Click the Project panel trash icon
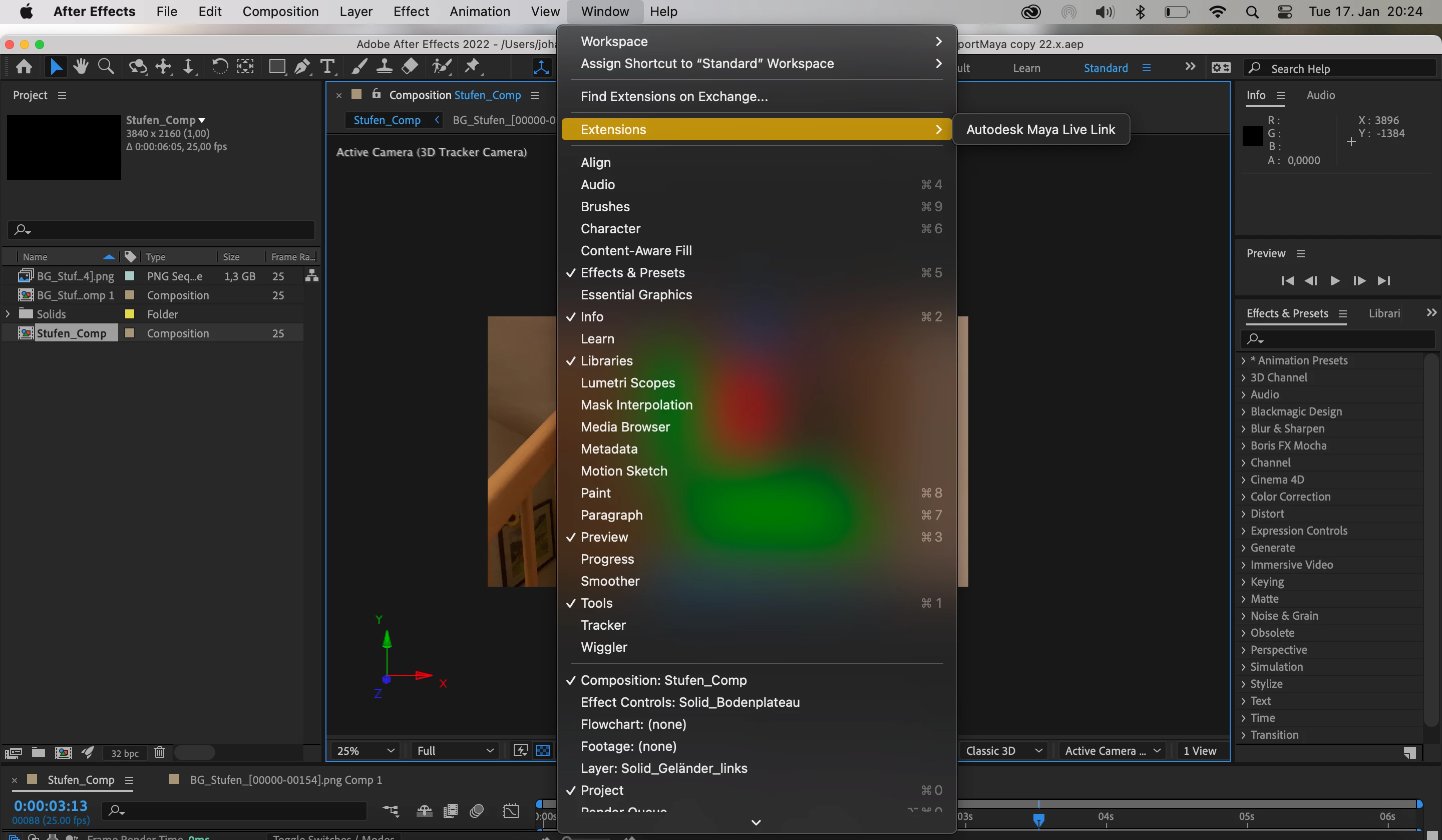Viewport: 1442px width, 840px height. [160, 752]
